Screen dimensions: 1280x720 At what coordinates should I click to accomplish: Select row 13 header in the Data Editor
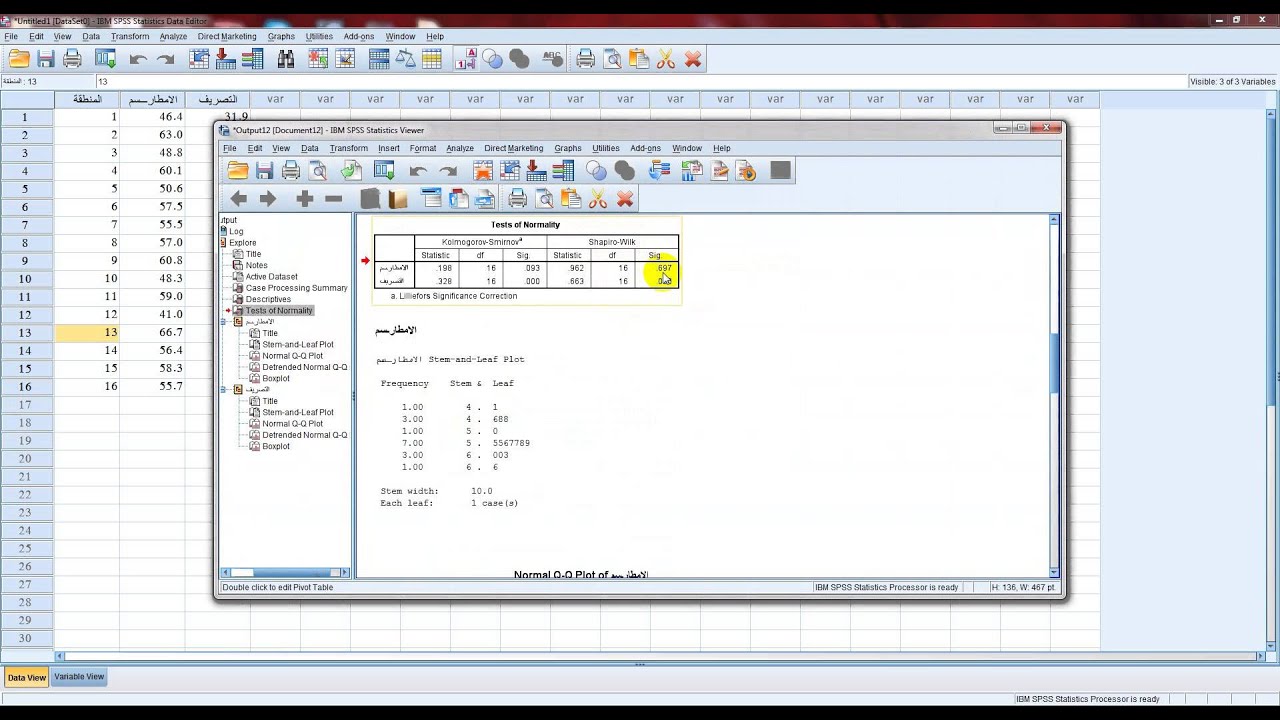(27, 333)
